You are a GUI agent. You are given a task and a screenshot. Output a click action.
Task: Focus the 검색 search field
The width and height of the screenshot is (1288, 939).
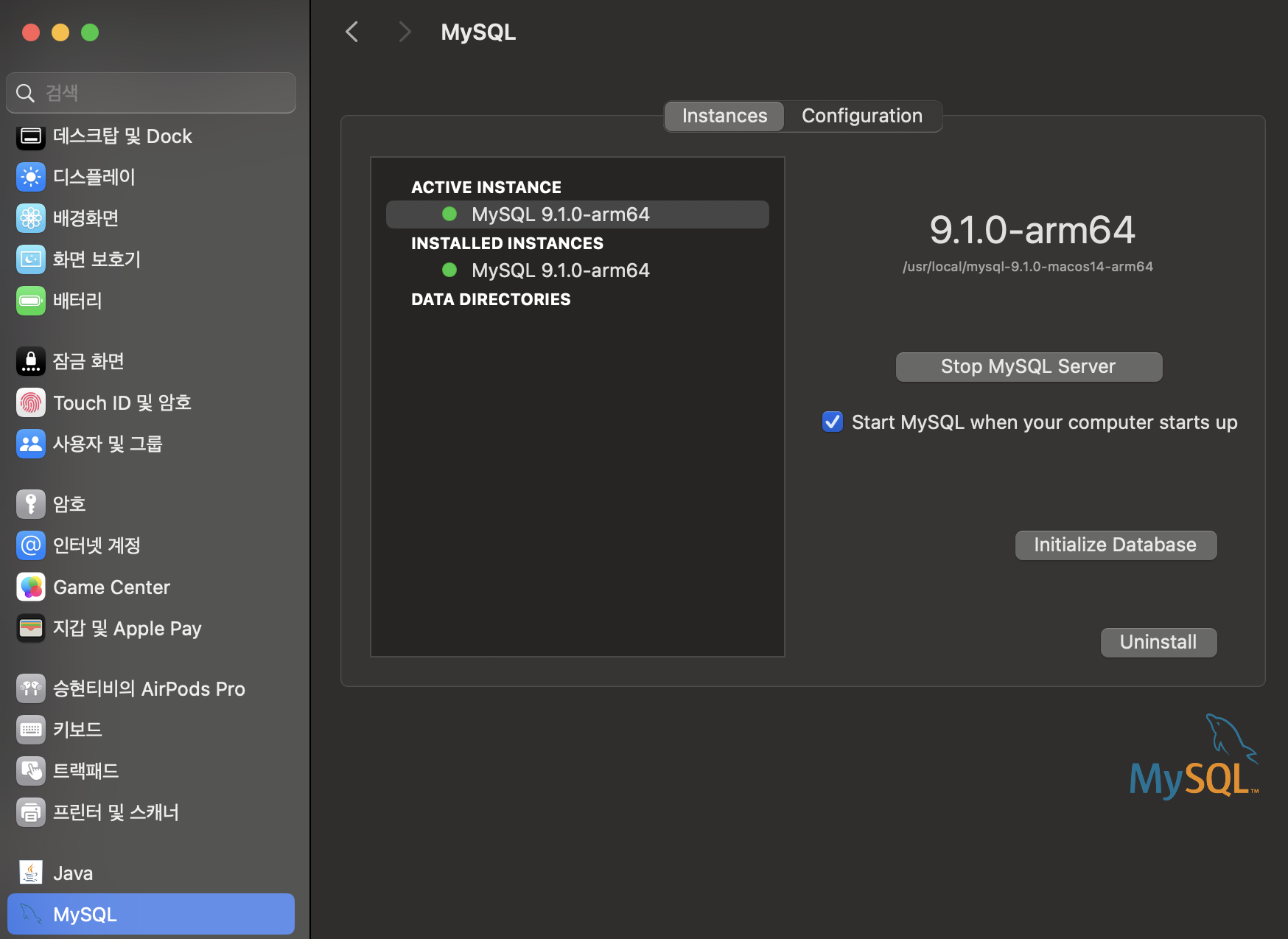[x=151, y=93]
